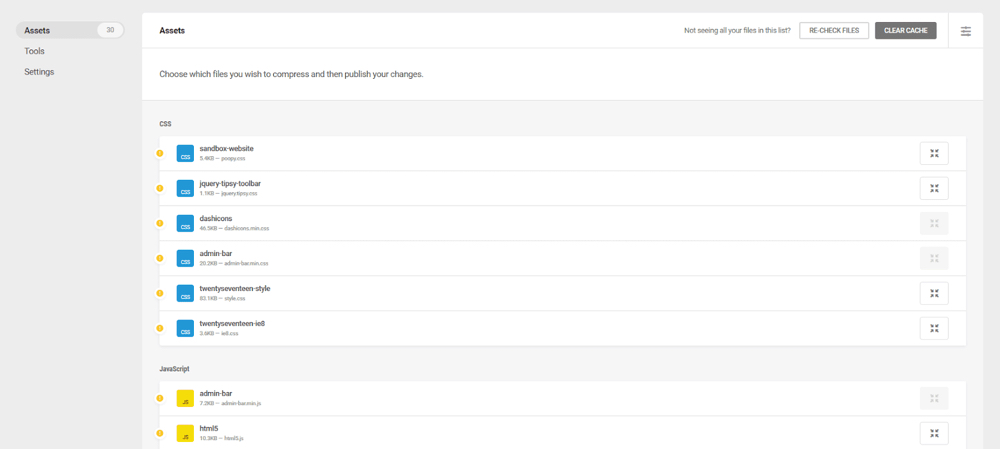1000x449 pixels.
Task: Click the CSS file icon for admin-bar
Action: (185, 258)
